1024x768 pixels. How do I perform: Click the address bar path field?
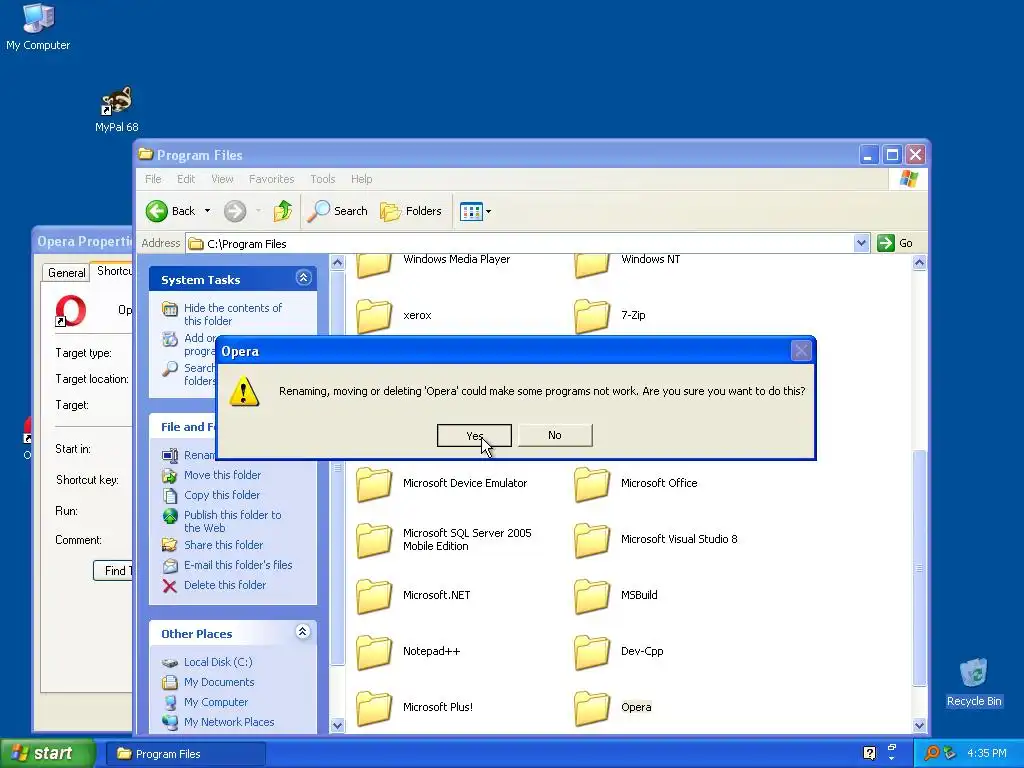pyautogui.click(x=520, y=244)
